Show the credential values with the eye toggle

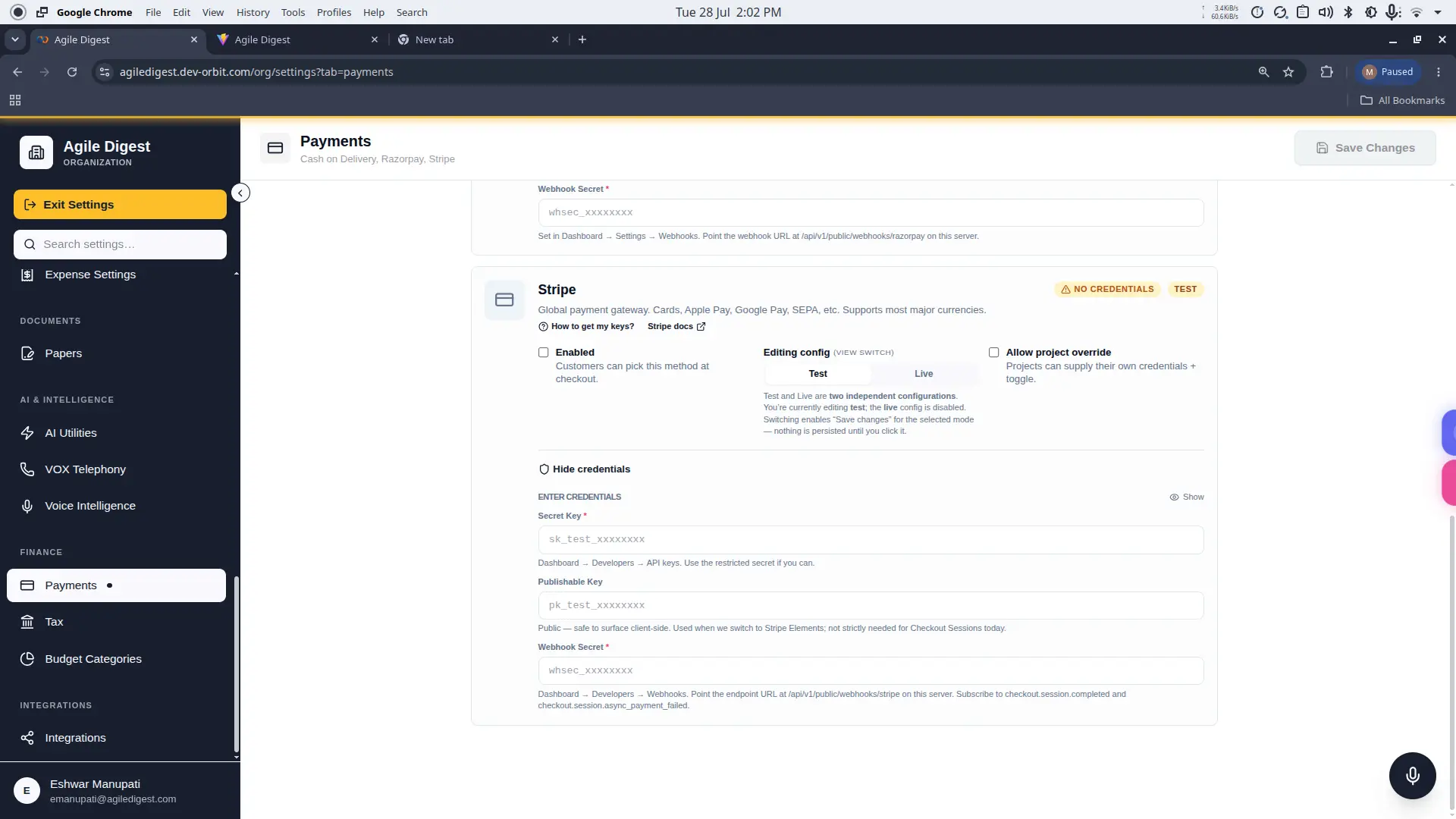click(1187, 497)
